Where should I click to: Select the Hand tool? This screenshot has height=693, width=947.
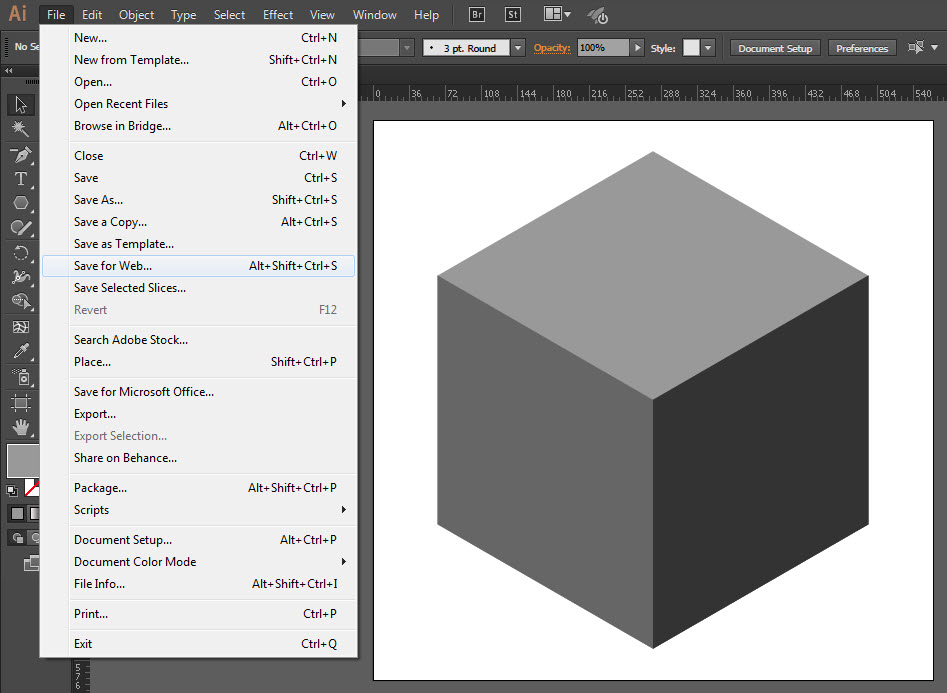(20, 427)
